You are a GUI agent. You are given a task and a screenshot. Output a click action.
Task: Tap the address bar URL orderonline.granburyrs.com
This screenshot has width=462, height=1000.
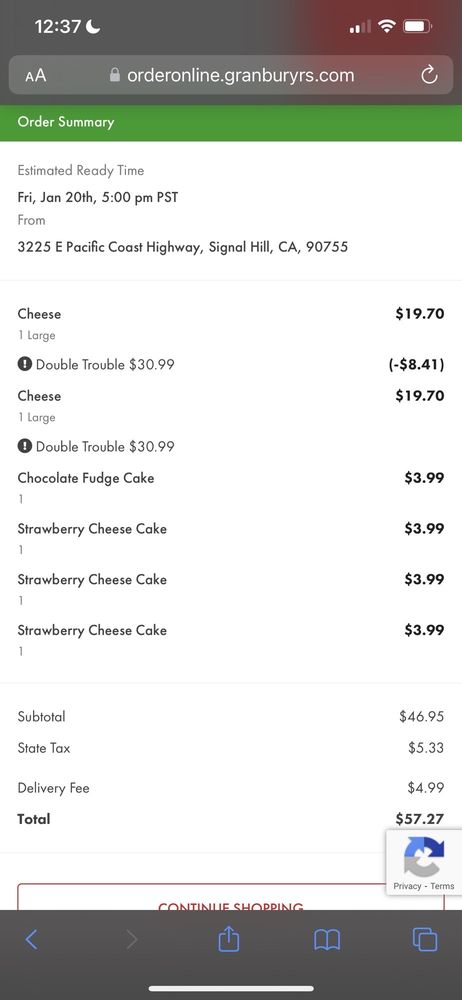click(240, 75)
